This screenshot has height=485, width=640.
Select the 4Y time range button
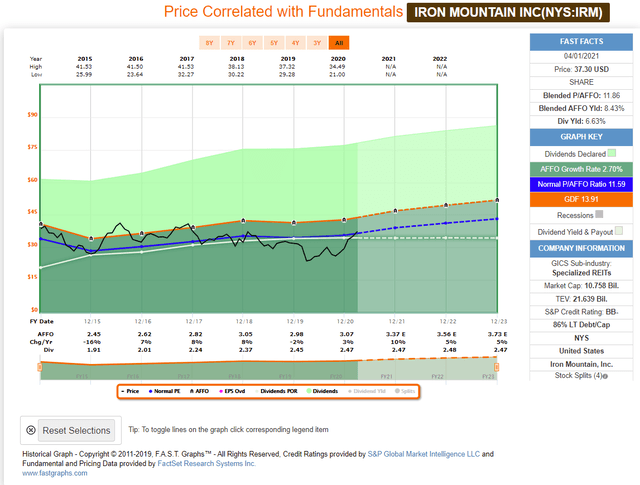pos(296,43)
